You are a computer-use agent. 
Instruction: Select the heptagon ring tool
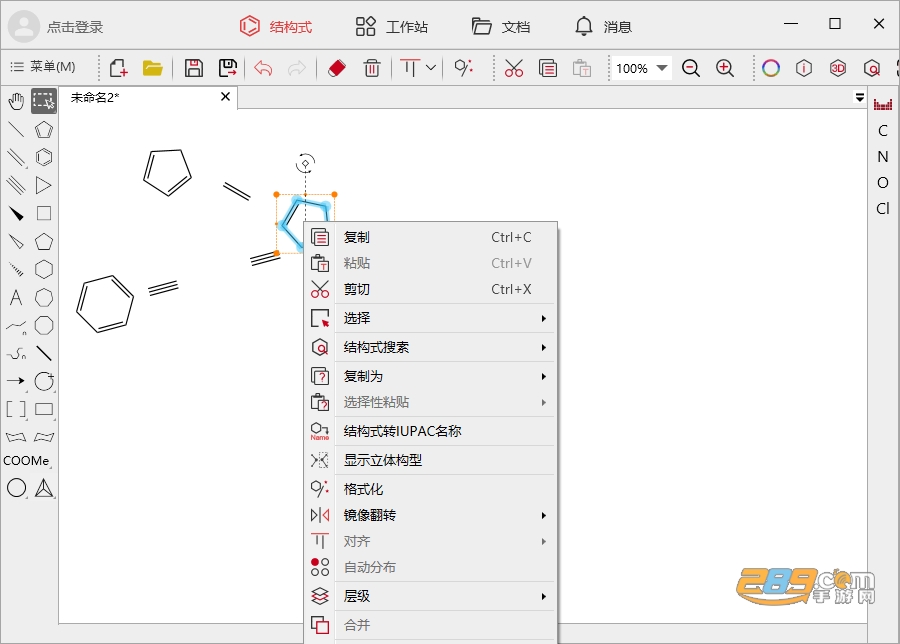44,297
